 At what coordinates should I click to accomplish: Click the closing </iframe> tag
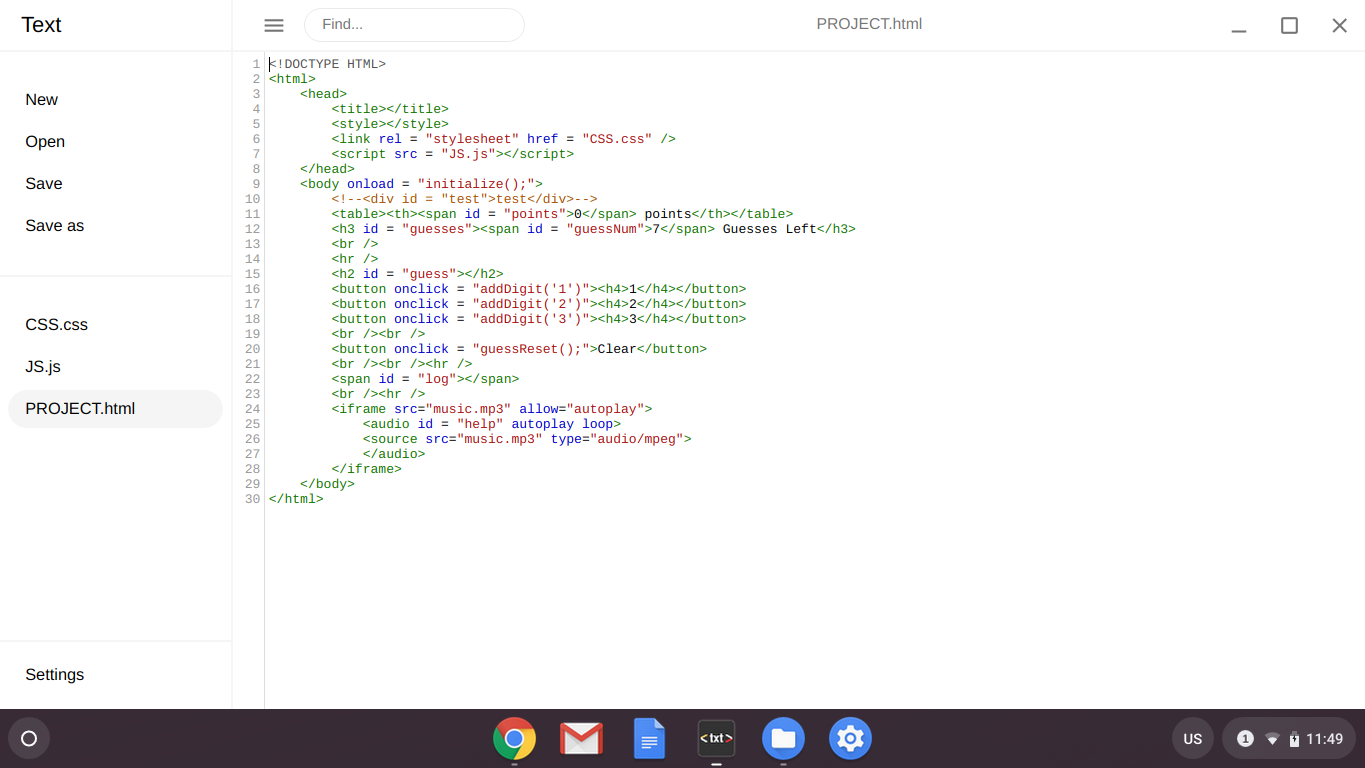click(367, 469)
